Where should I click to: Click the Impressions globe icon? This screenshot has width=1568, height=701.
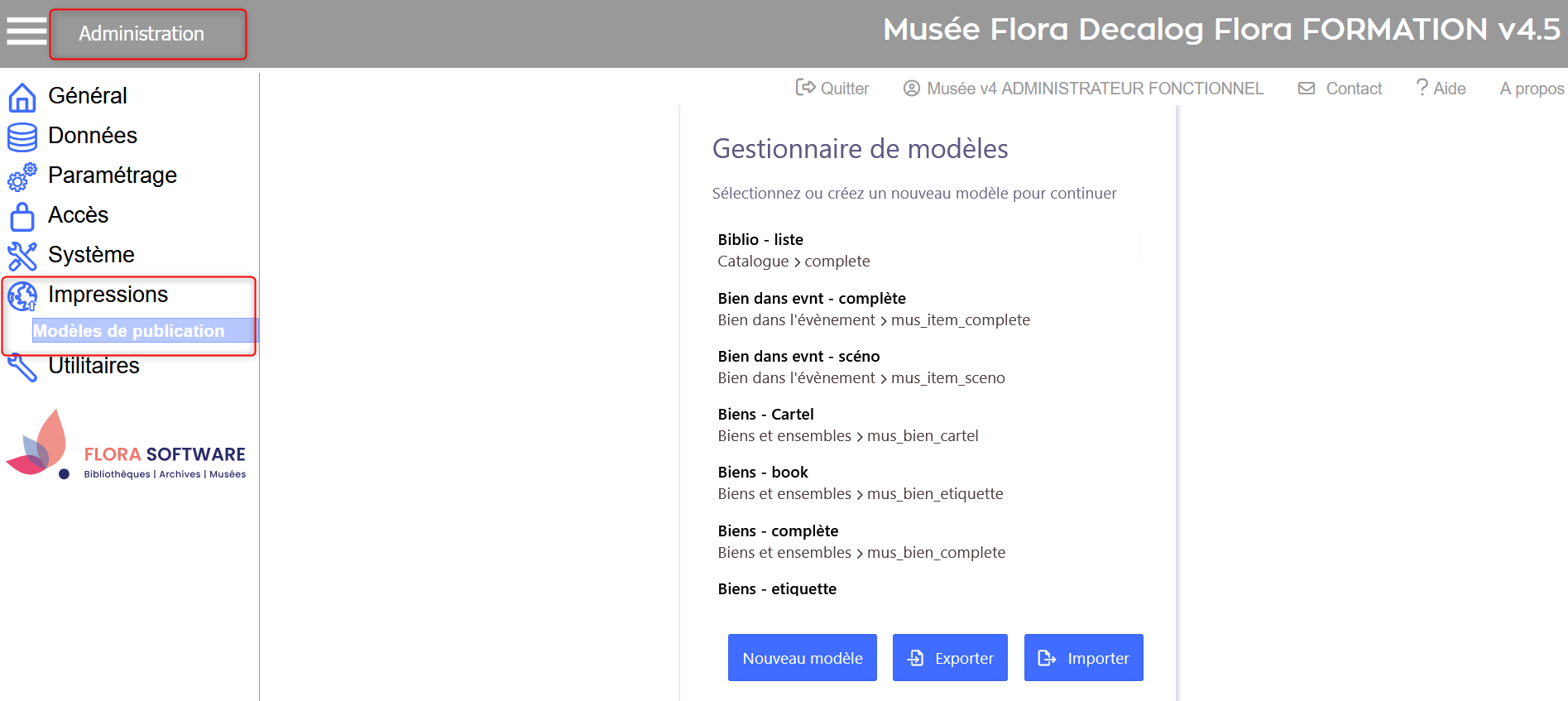click(22, 296)
